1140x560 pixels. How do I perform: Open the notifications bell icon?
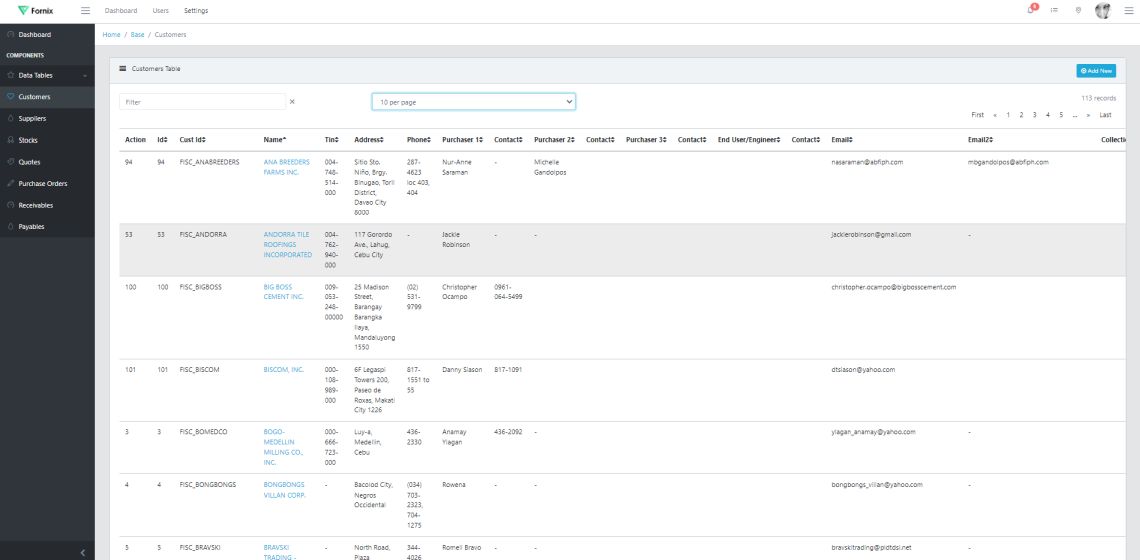point(1031,10)
